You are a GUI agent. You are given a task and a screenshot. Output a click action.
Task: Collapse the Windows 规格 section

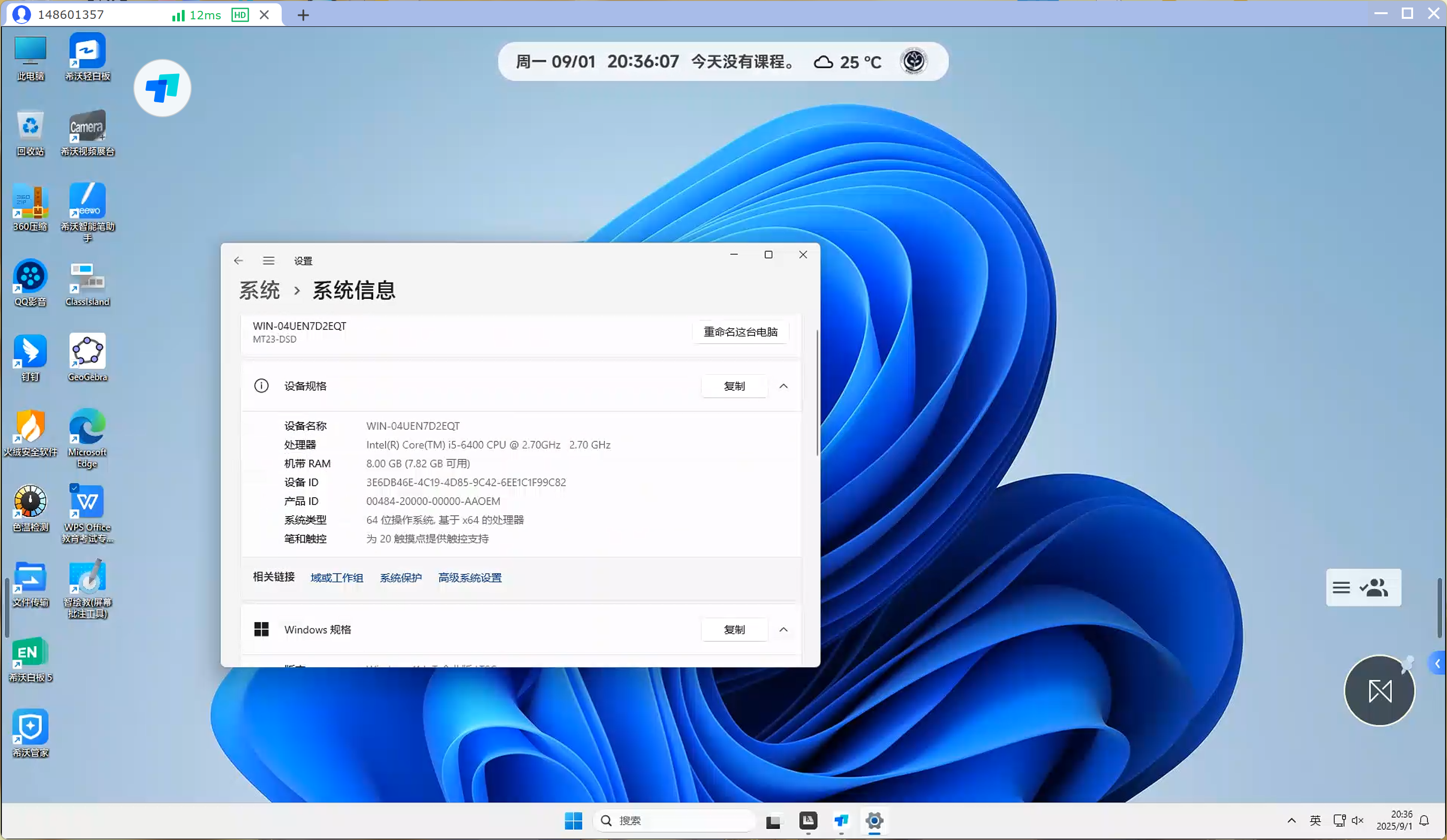point(783,629)
